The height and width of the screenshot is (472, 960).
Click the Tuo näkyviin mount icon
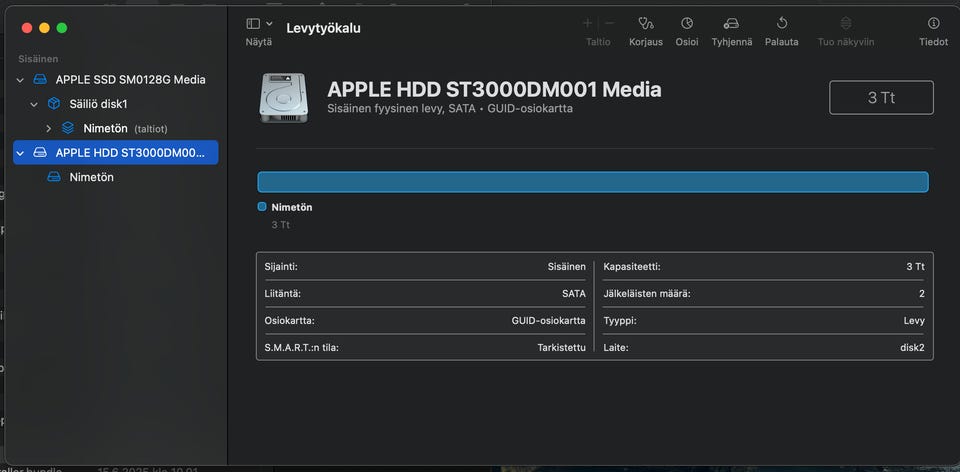pos(846,23)
